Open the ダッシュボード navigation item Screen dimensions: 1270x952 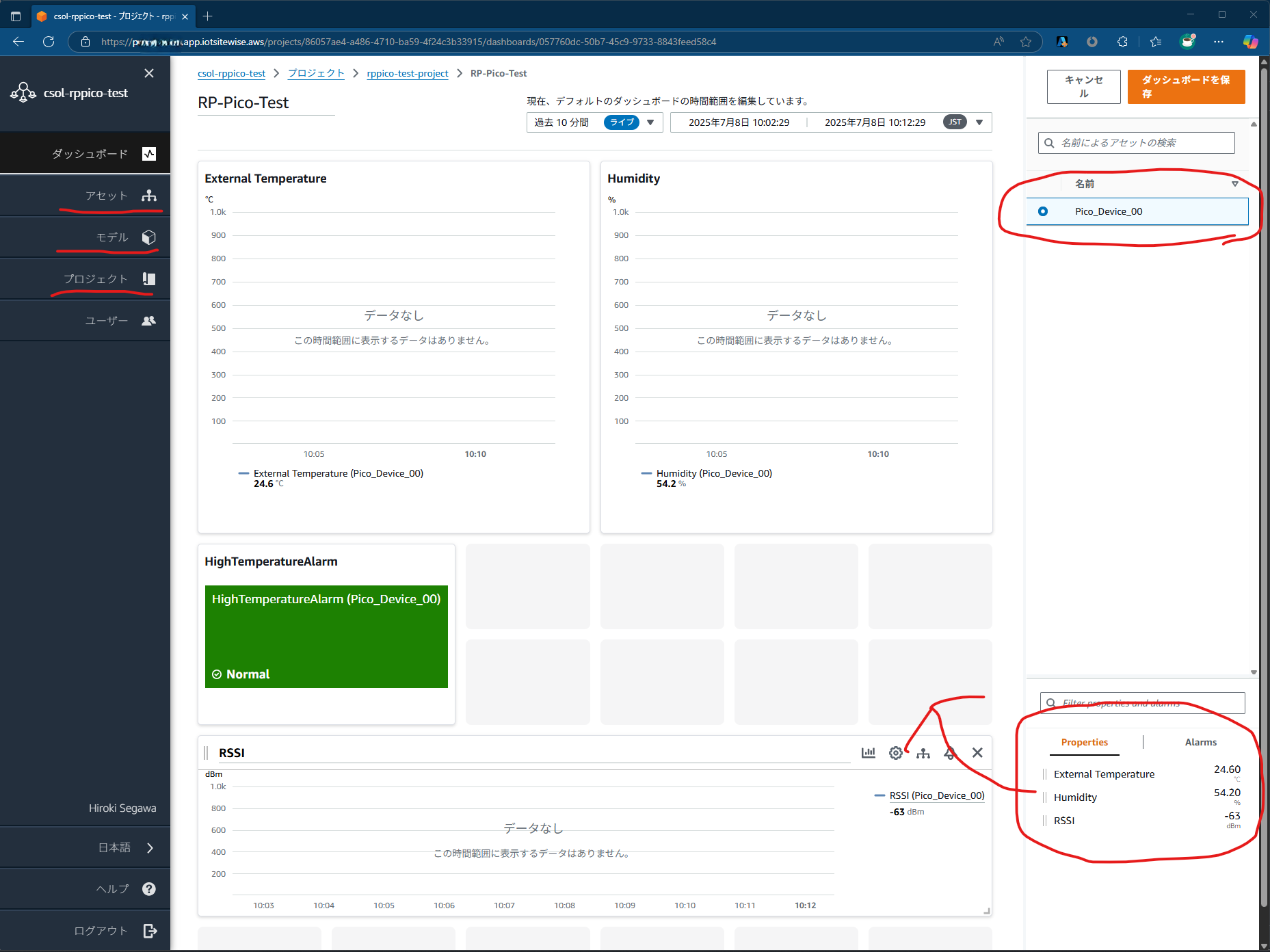[x=85, y=153]
